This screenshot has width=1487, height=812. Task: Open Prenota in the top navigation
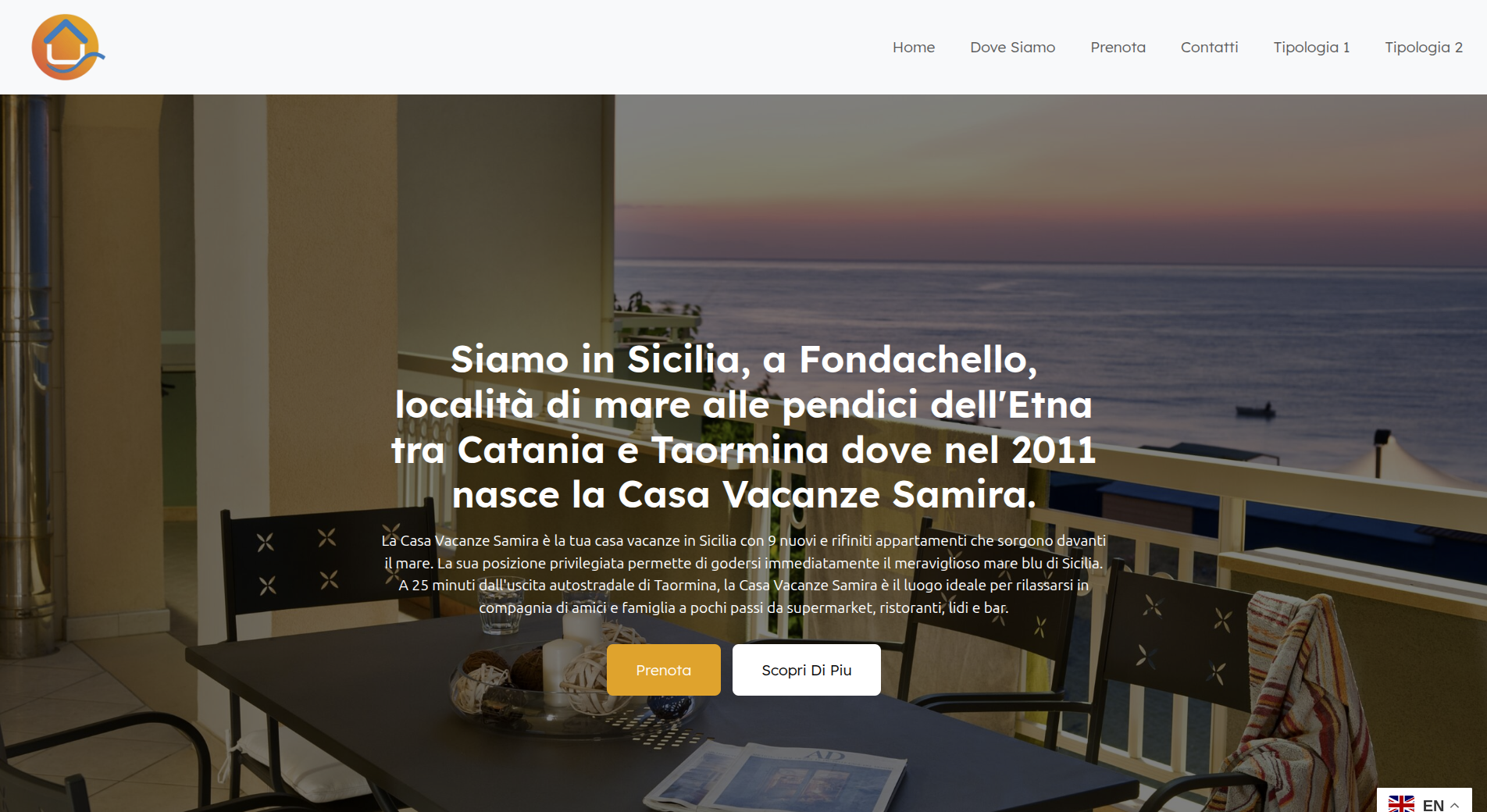click(x=1118, y=48)
